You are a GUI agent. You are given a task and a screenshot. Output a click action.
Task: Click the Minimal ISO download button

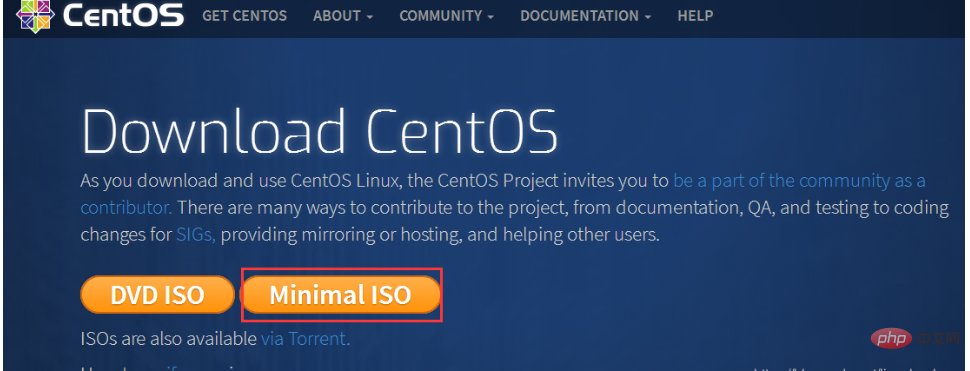click(x=340, y=295)
